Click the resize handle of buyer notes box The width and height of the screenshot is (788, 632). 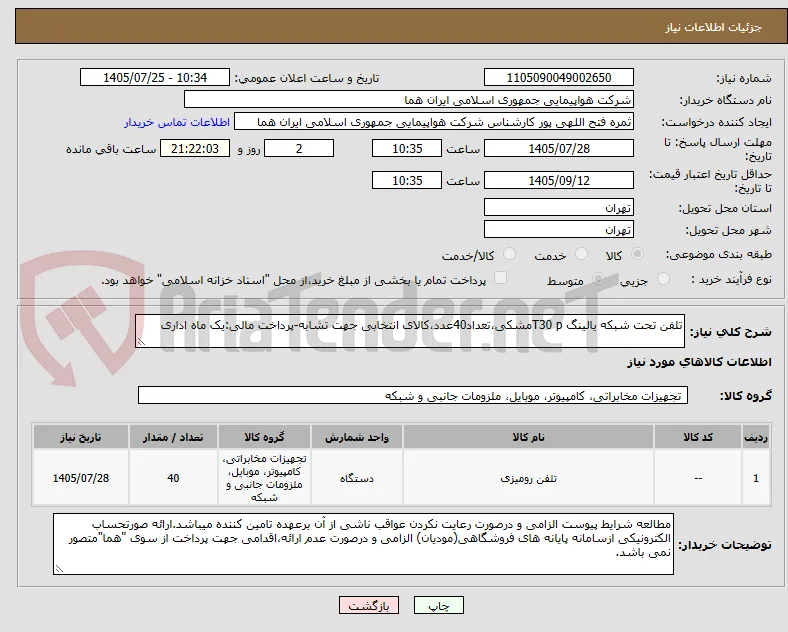tap(59, 569)
